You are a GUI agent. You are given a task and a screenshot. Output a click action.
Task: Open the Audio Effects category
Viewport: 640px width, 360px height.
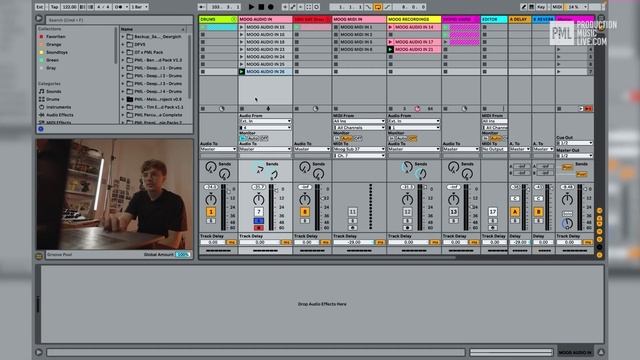pos(60,115)
